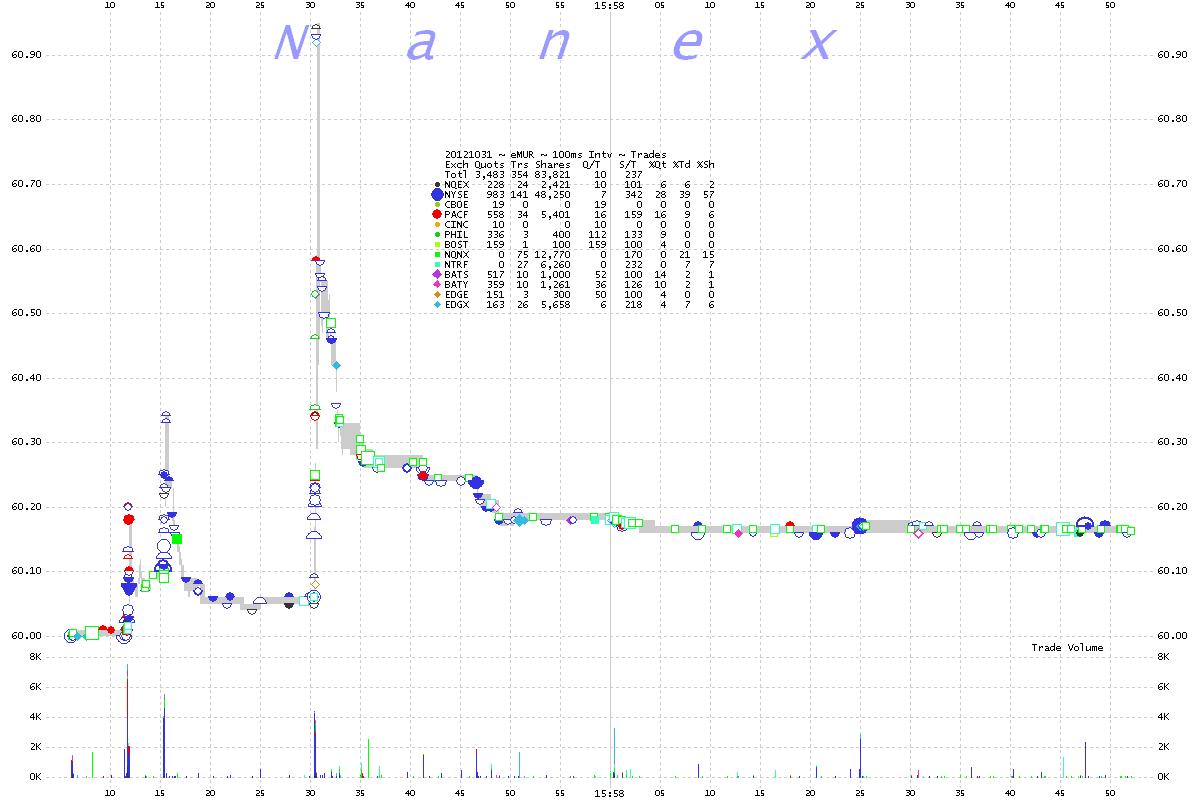
Task: Select the 'Exch' column header
Action: 457,165
